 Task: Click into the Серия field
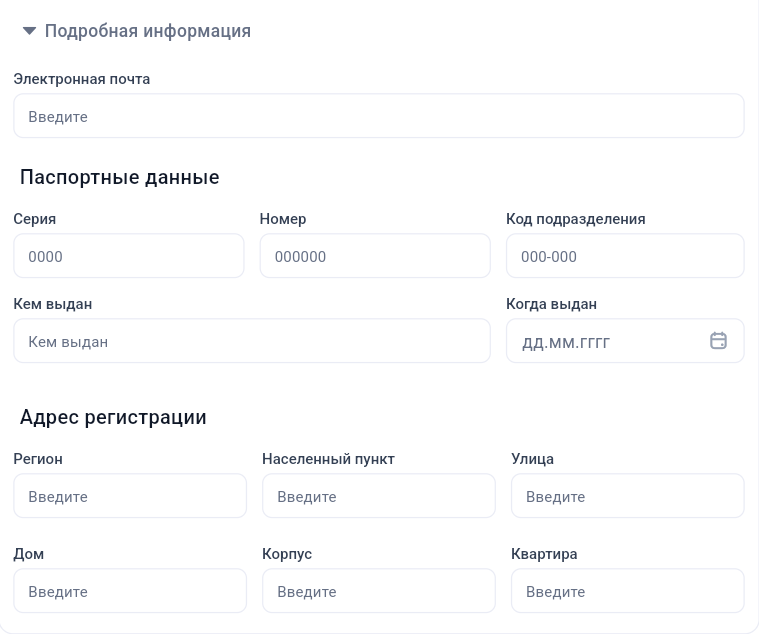pyautogui.click(x=129, y=256)
